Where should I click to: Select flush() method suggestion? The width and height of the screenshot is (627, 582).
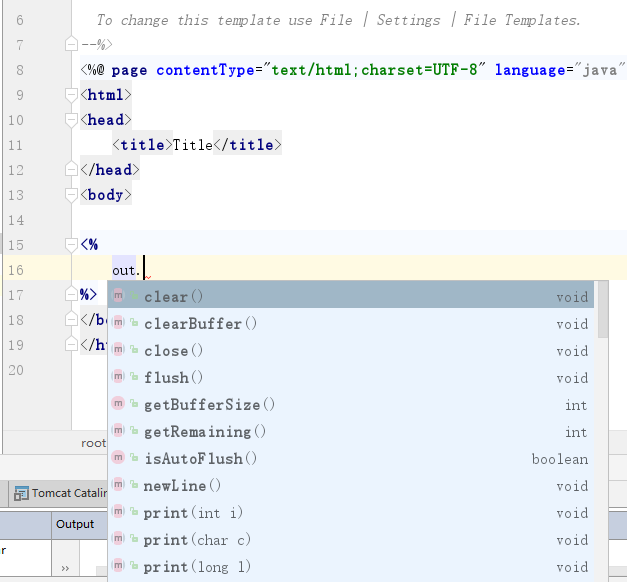351,377
